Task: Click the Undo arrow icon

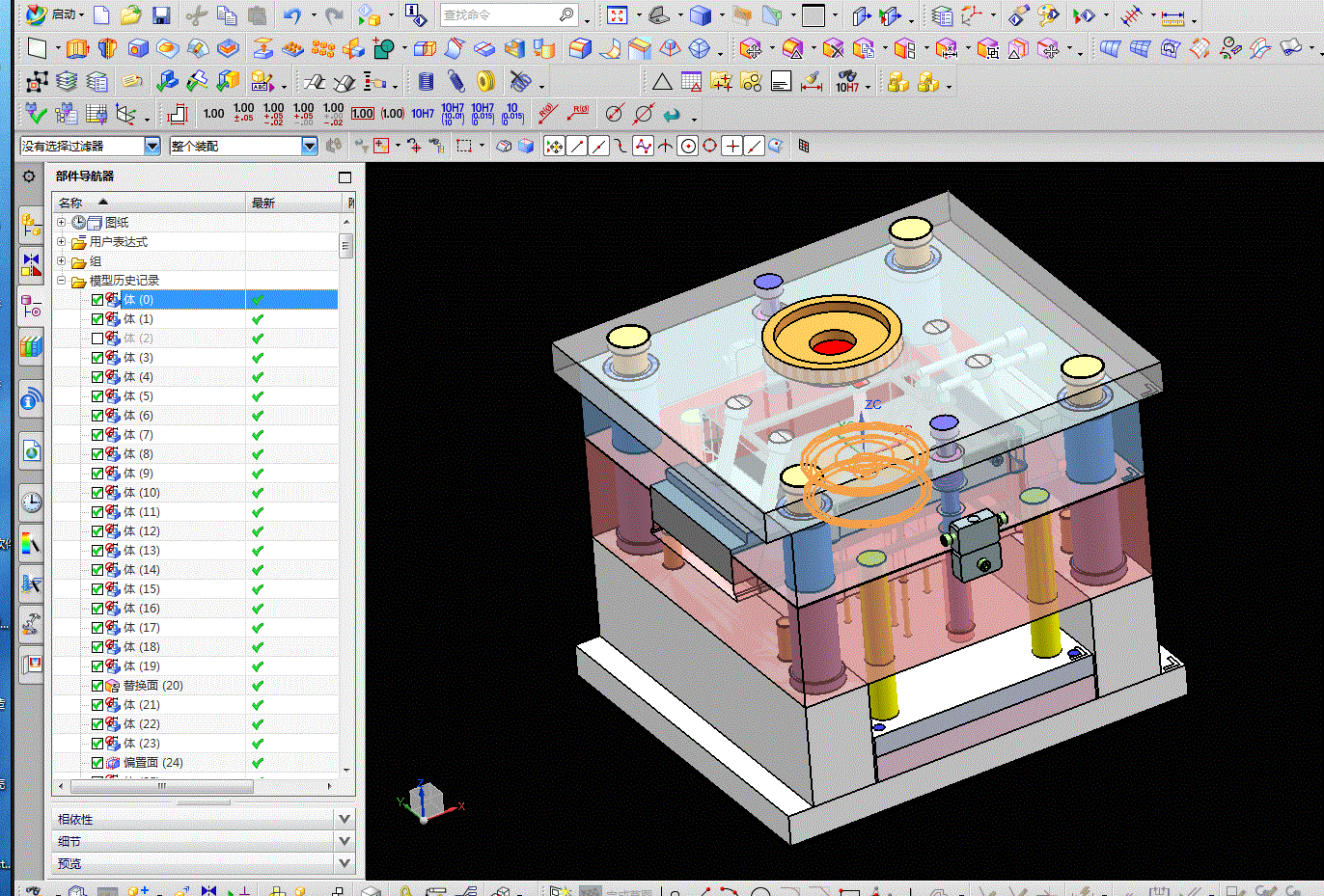Action: pos(292,15)
